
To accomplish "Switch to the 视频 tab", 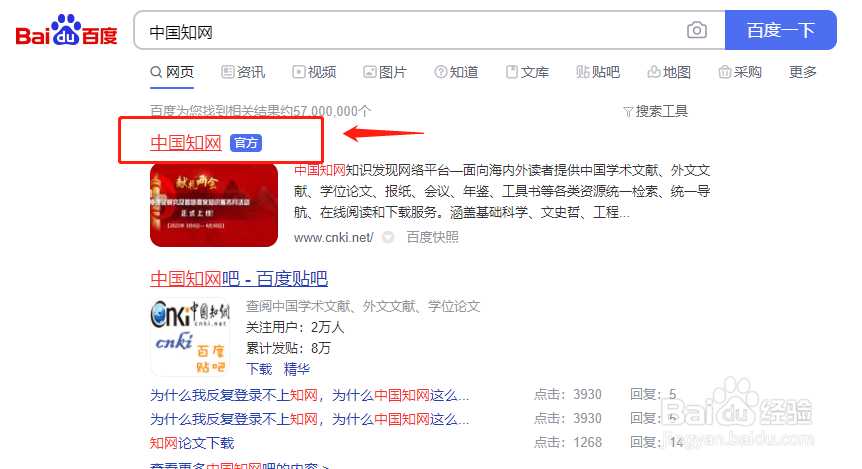I will coord(314,72).
